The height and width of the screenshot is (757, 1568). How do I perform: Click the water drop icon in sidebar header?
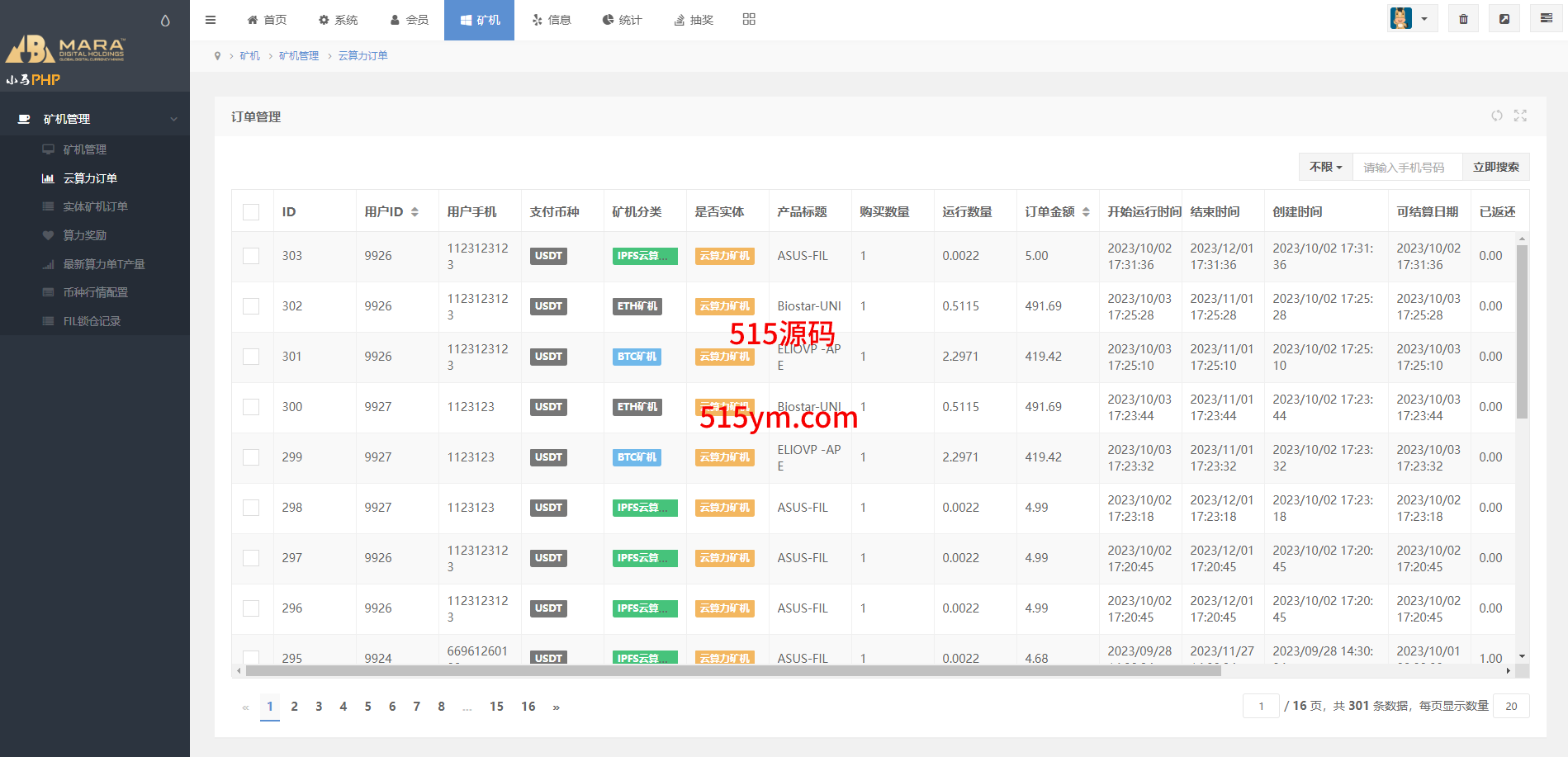165,21
